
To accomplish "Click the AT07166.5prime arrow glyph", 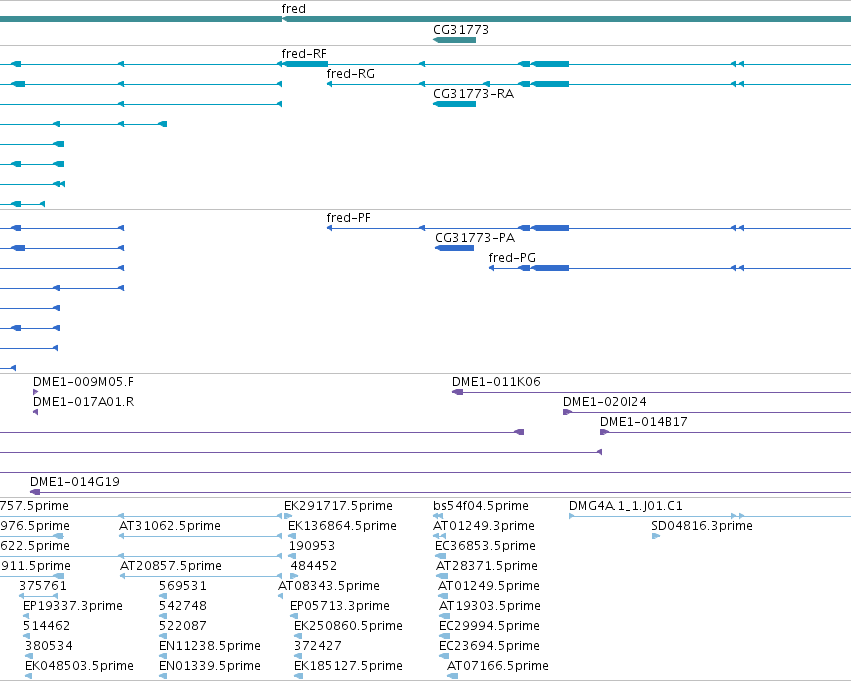I will coord(452,676).
